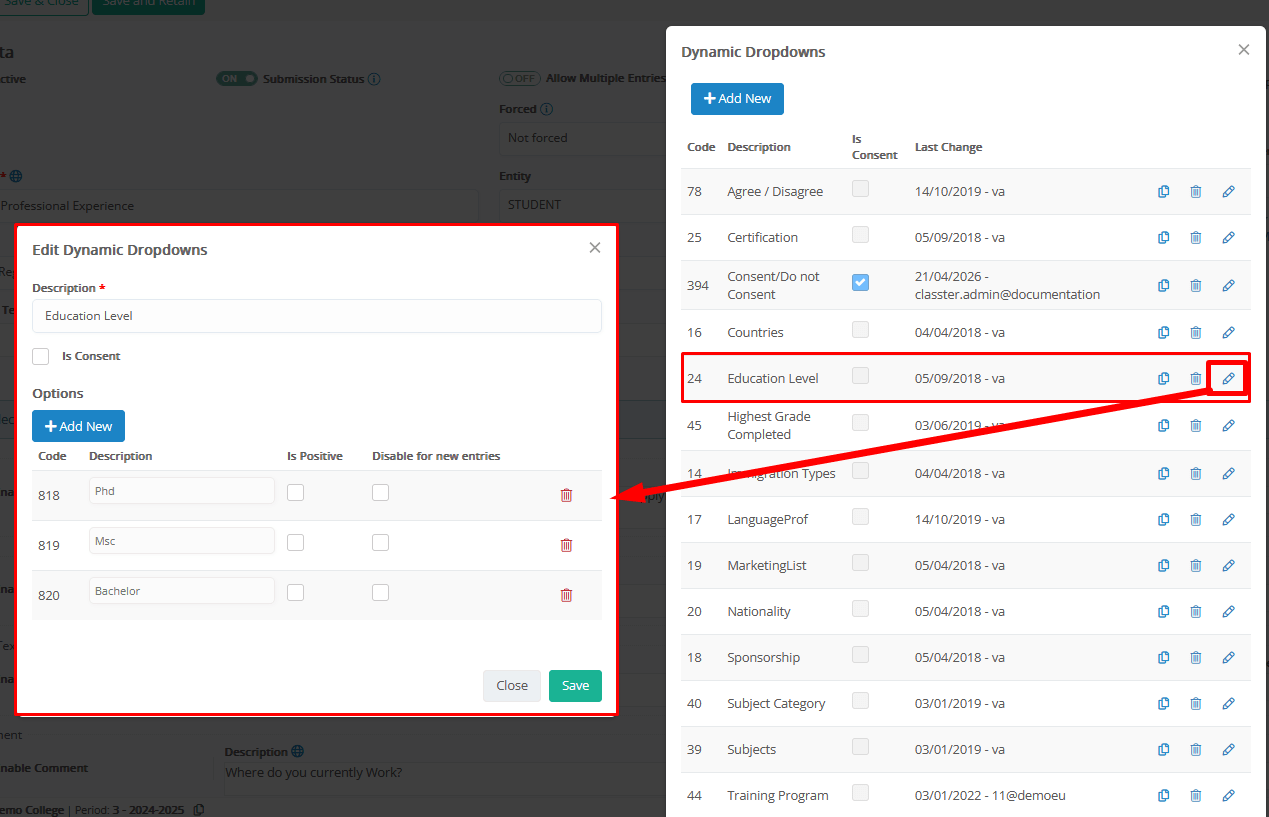
Task: Enable Disable for new entries on Msc
Action: (x=380, y=542)
